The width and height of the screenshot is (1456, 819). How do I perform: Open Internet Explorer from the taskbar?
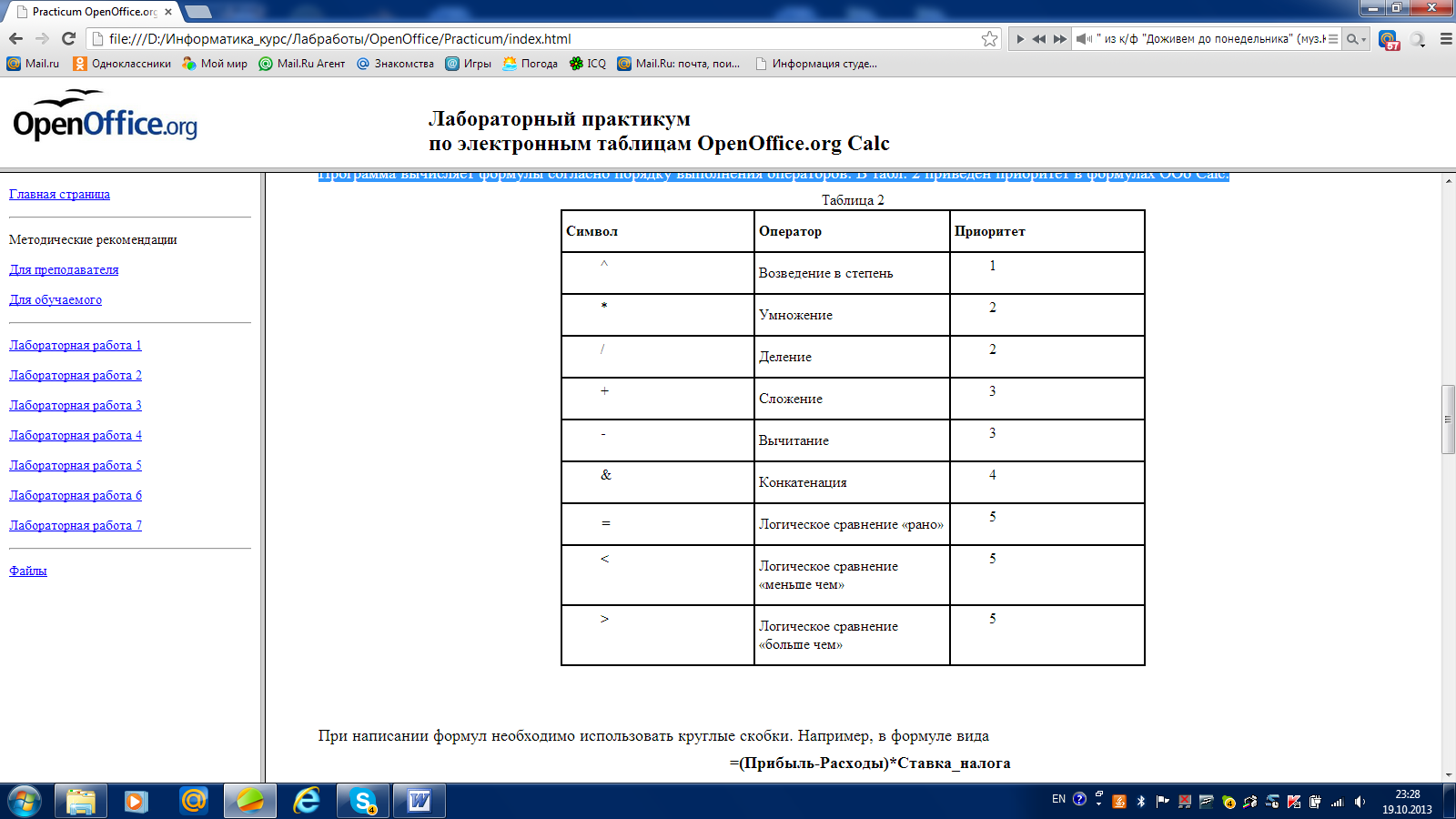coord(307,801)
